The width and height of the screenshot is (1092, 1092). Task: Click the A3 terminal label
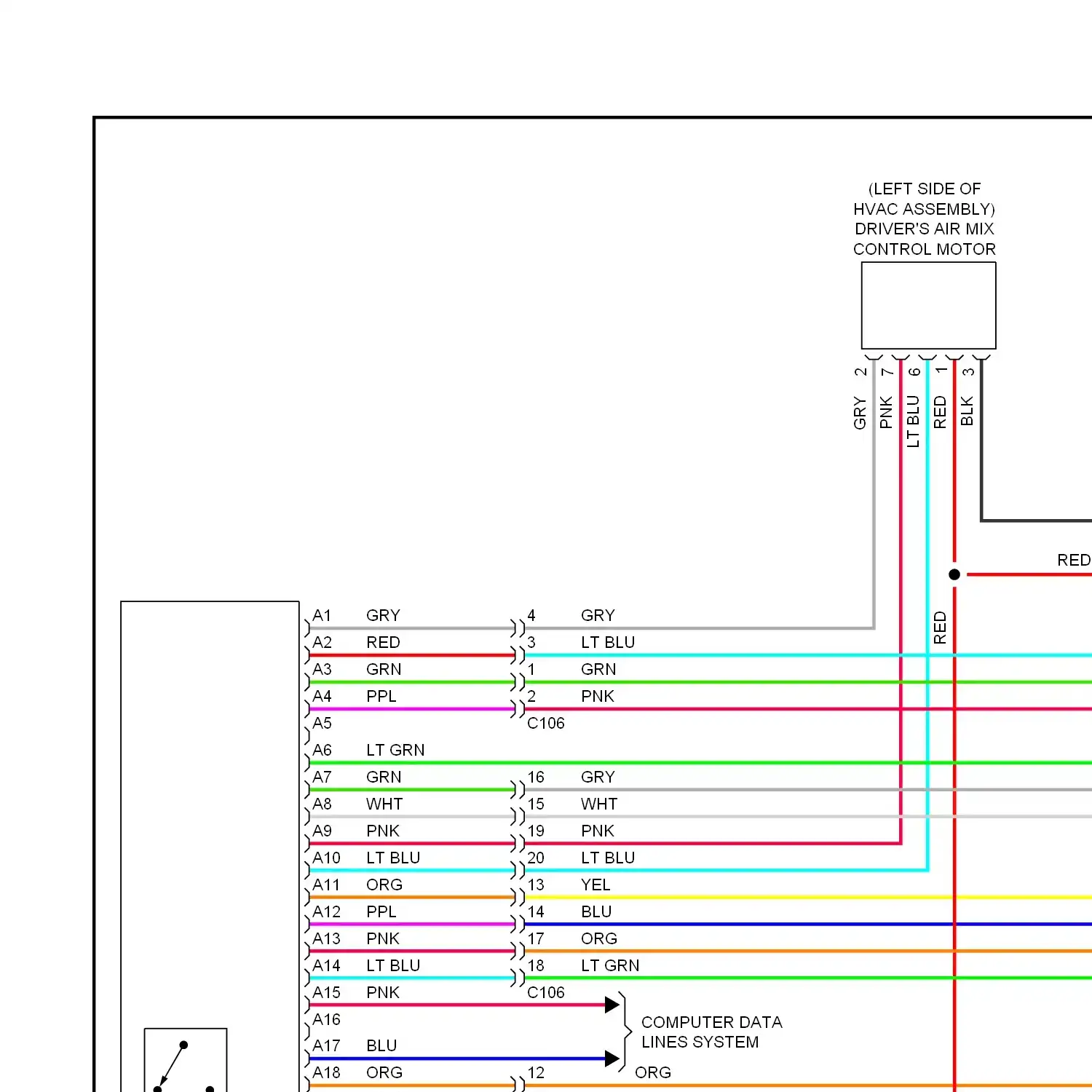coord(322,670)
